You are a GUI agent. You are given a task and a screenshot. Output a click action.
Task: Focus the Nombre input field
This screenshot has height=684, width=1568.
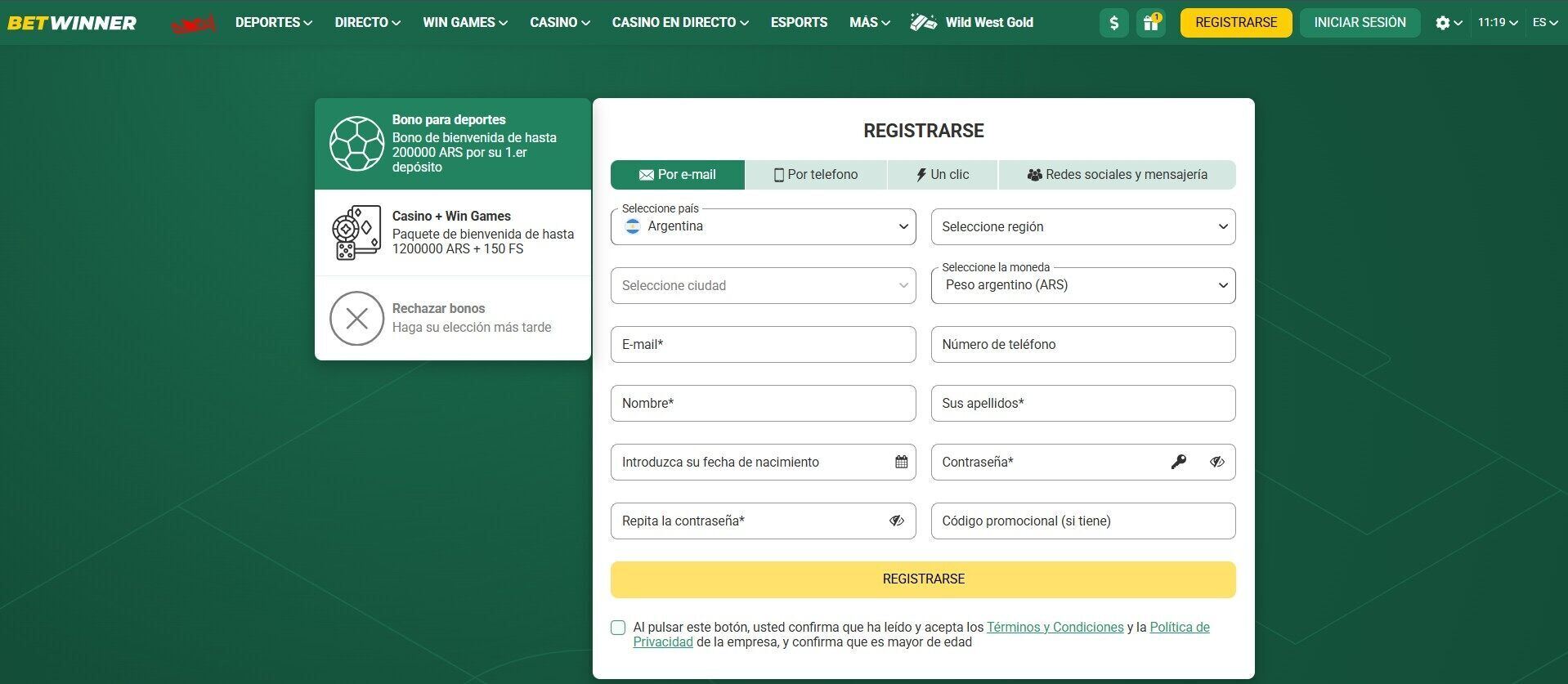(x=763, y=403)
